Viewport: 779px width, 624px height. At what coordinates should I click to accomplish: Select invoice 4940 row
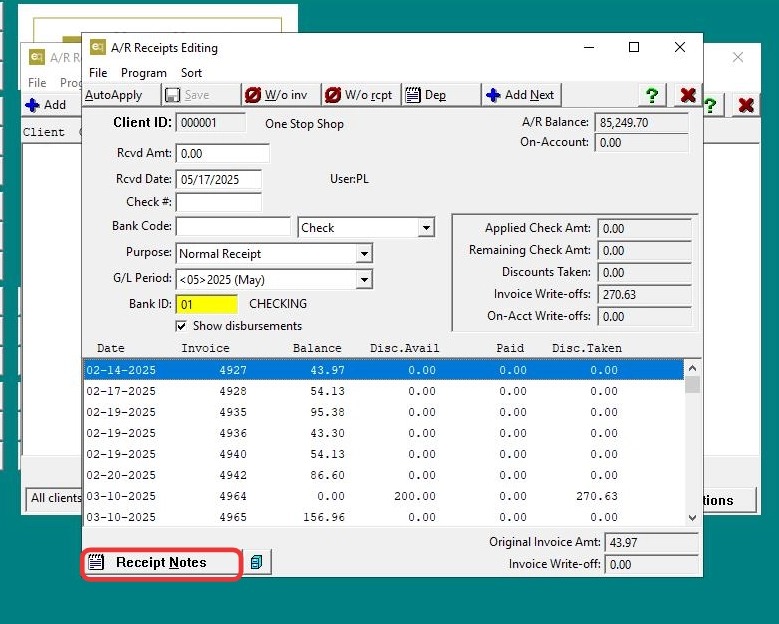(384, 454)
